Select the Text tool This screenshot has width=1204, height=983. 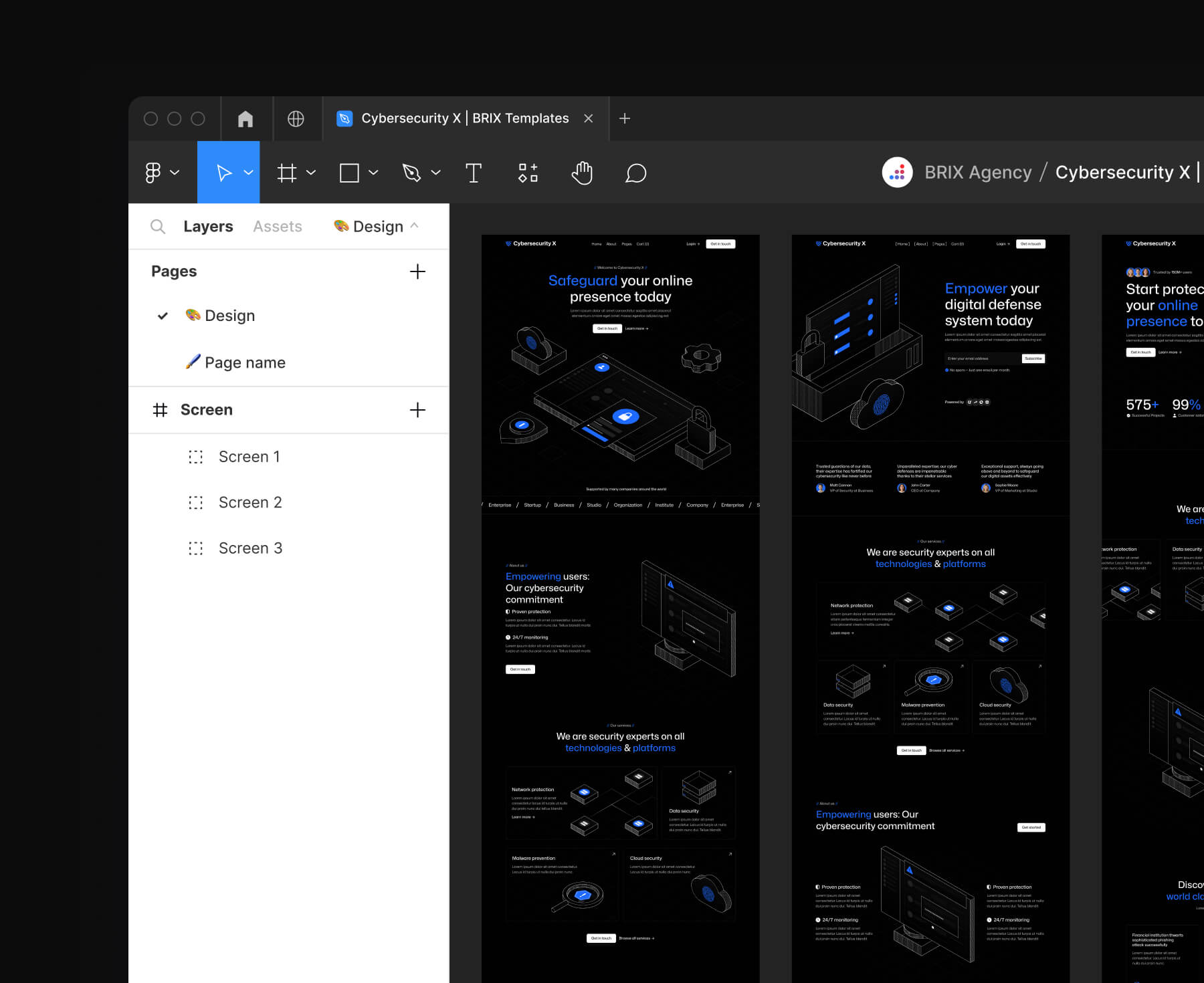pos(474,173)
